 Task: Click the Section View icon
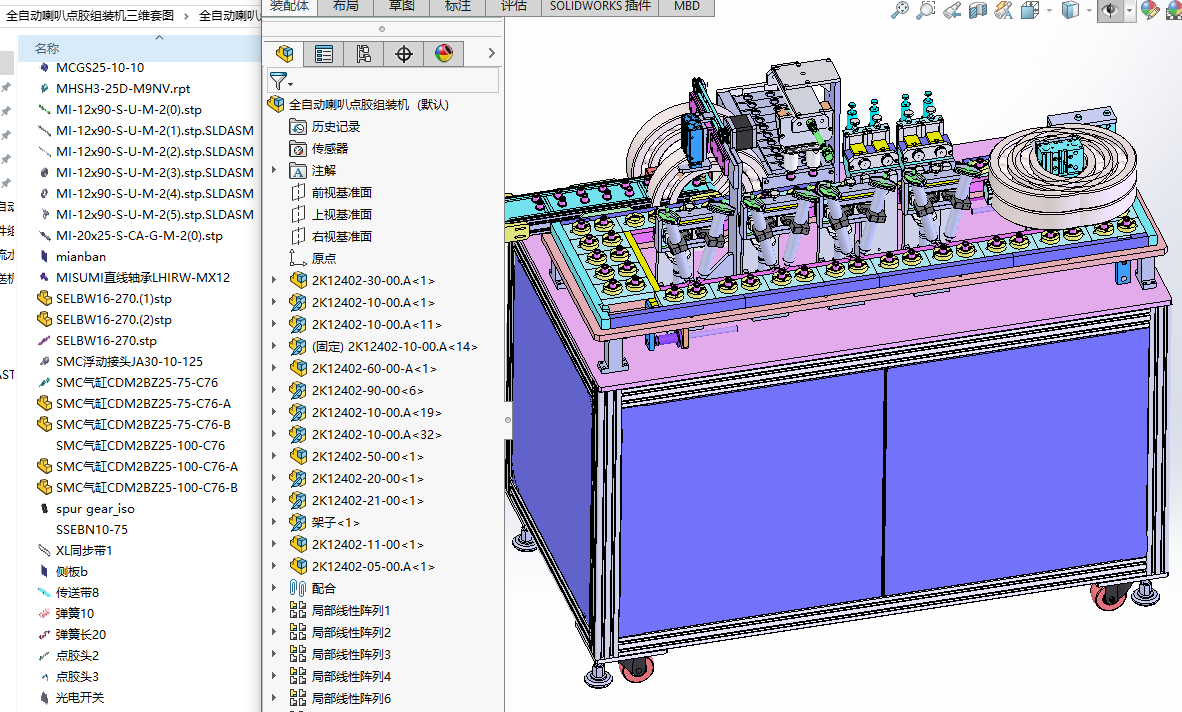click(x=978, y=10)
